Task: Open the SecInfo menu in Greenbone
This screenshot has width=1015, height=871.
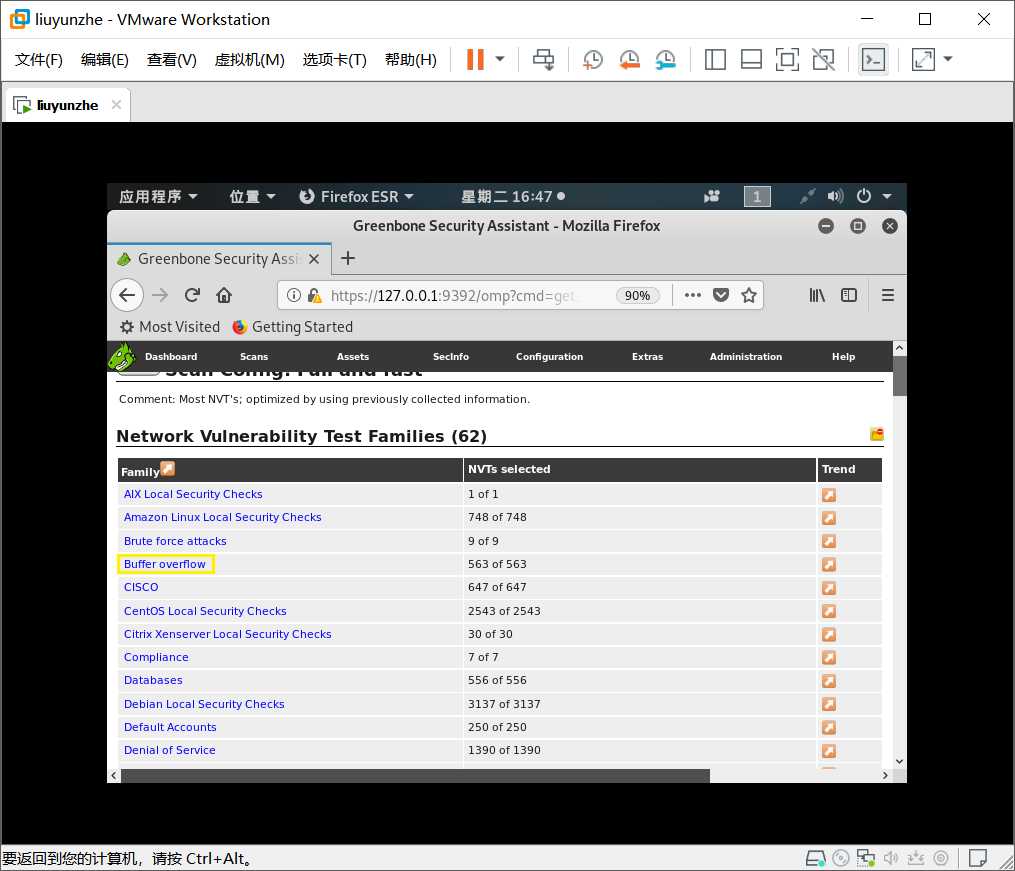Action: pos(451,357)
